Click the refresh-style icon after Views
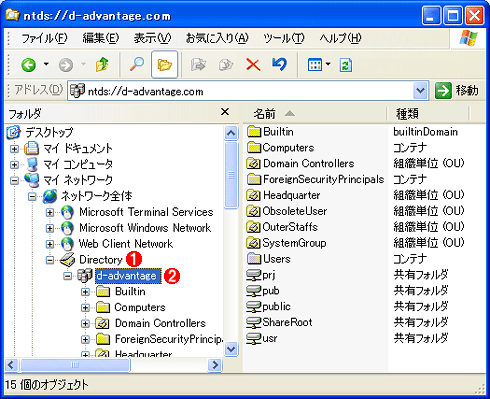This screenshot has width=490, height=399. pos(346,65)
